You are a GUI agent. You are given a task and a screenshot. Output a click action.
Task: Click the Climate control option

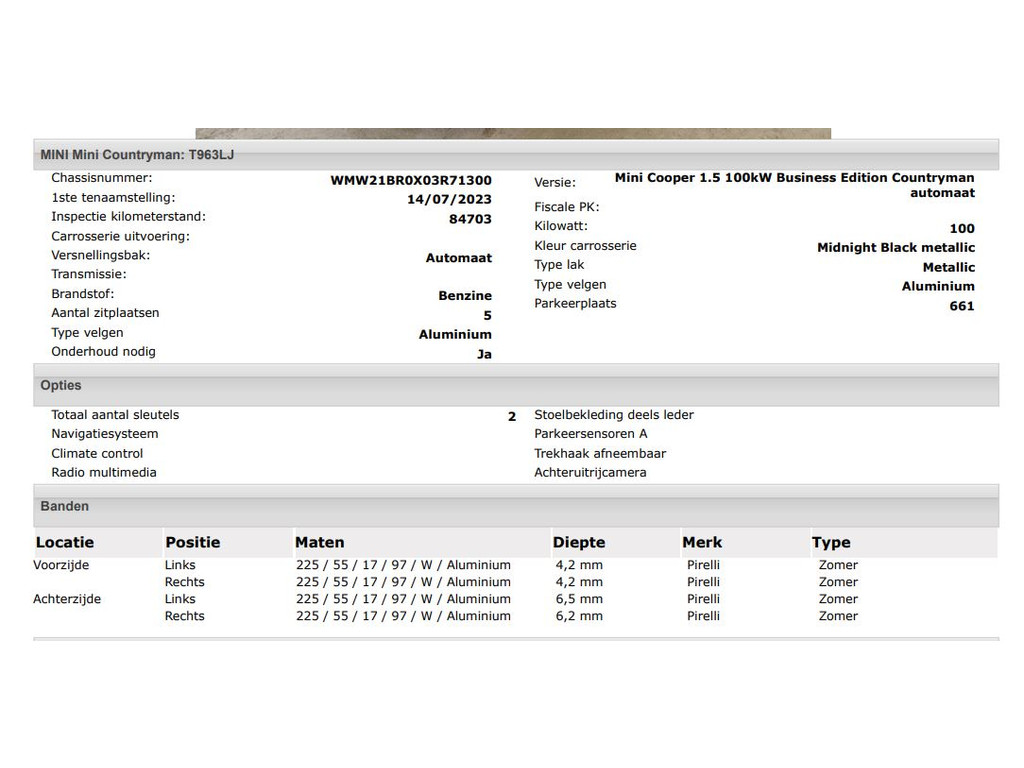tap(97, 453)
